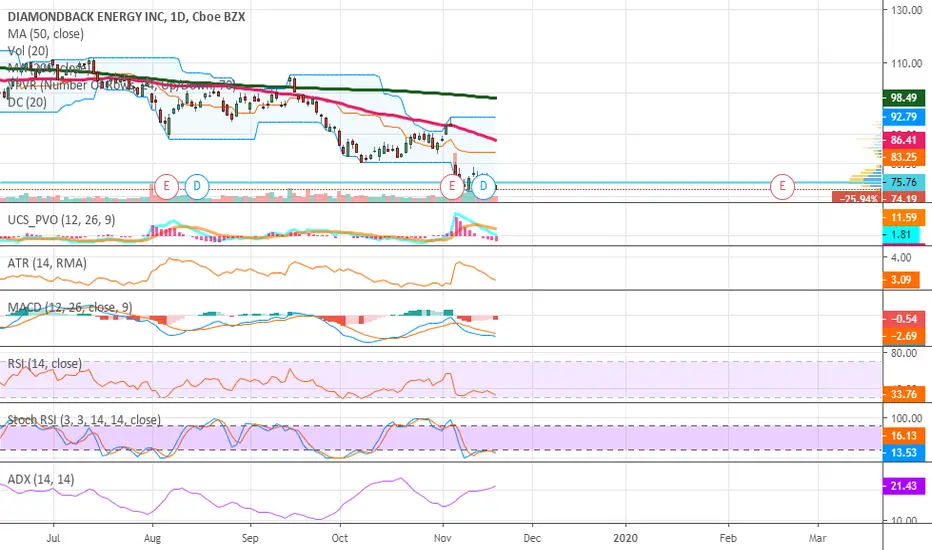Click the RSI (14, close) indicator label
The width and height of the screenshot is (932, 550).
[45, 363]
